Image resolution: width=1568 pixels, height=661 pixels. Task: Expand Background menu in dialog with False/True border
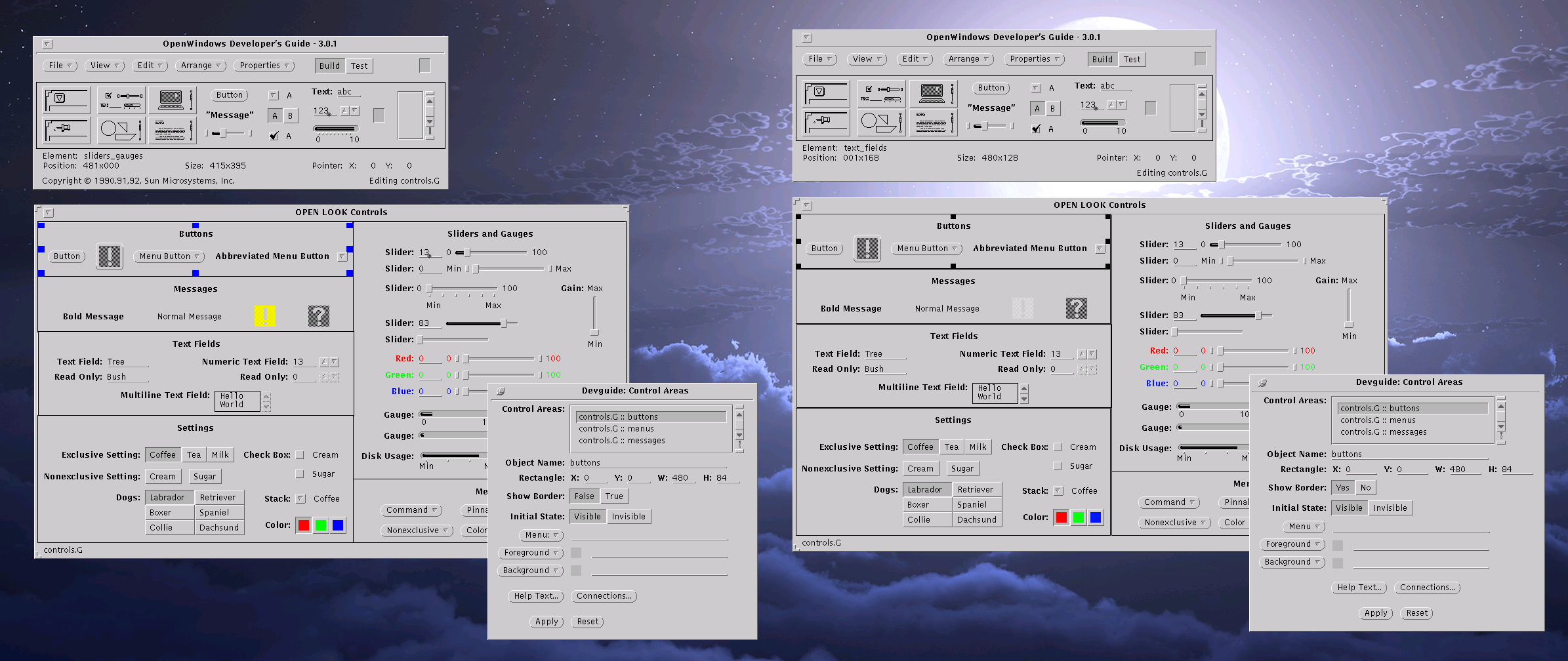[531, 571]
